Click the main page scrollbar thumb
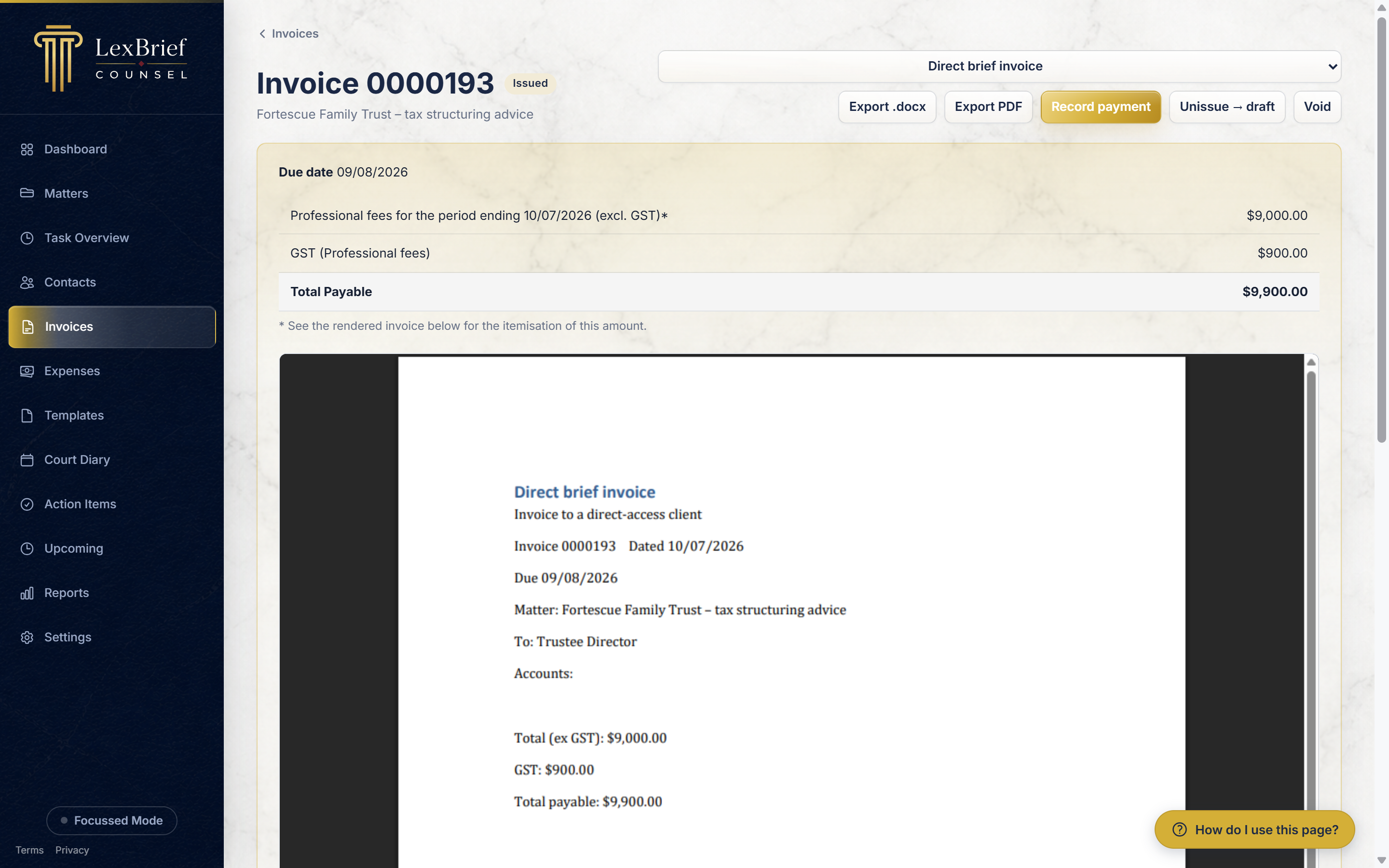This screenshot has width=1389, height=868. 1382,230
